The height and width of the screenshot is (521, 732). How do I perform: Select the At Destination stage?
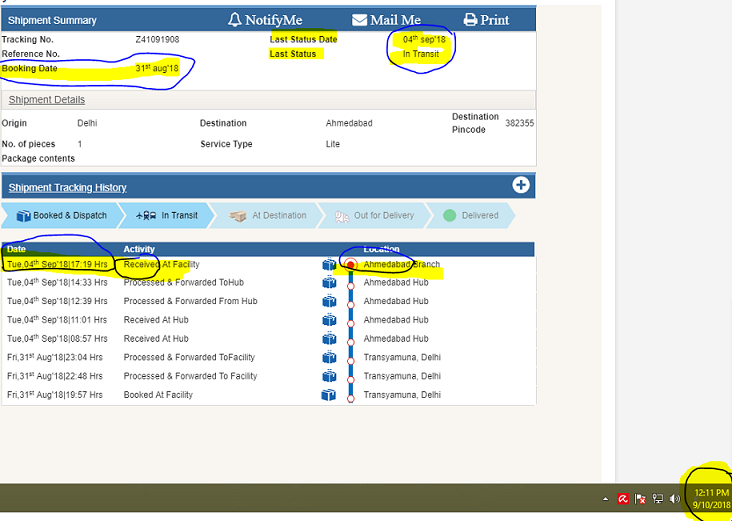pos(268,215)
